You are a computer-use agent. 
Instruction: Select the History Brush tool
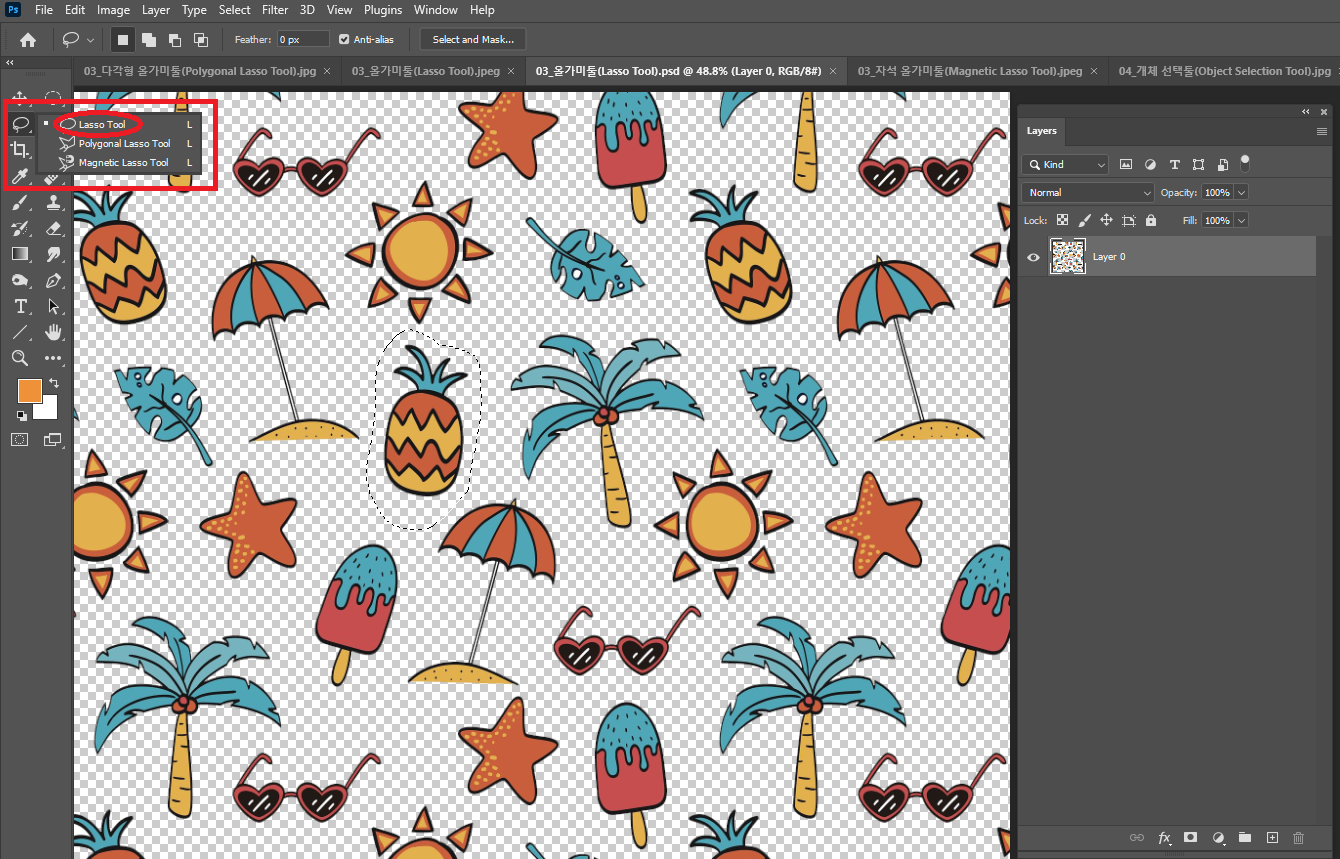pyautogui.click(x=20, y=228)
